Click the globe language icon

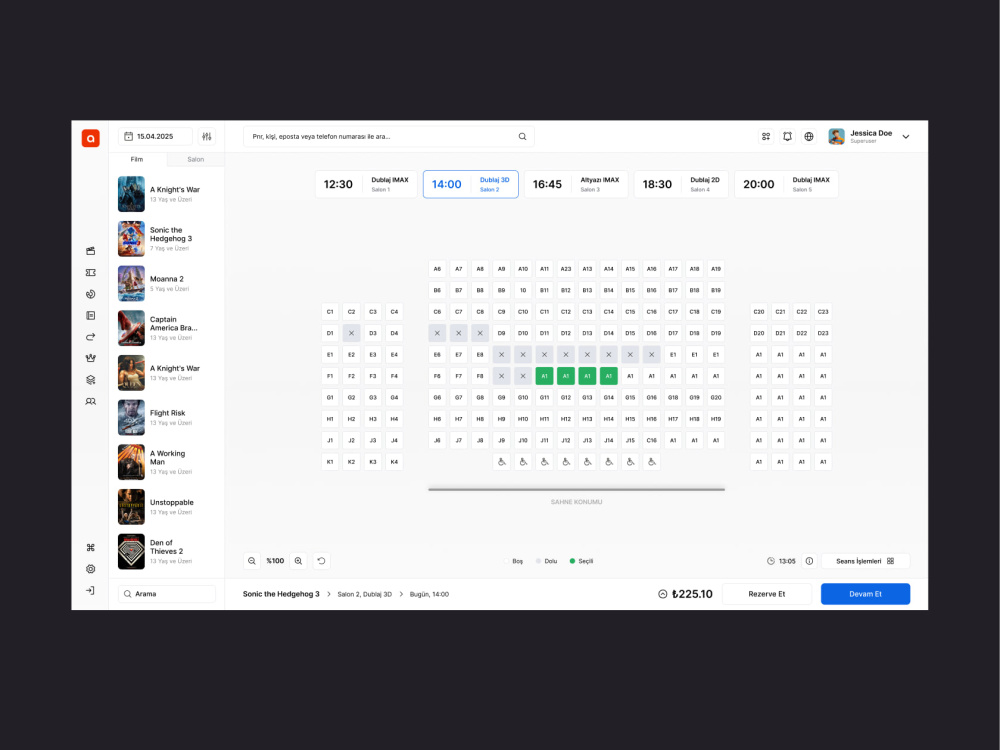[x=809, y=136]
